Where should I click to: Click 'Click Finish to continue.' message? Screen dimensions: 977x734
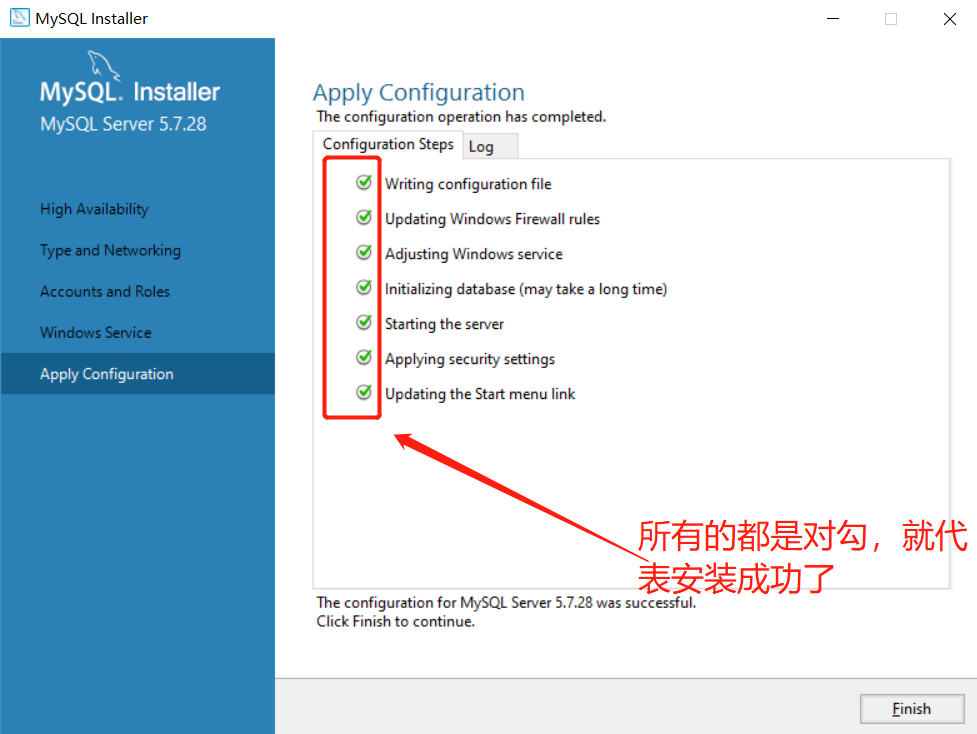point(396,621)
